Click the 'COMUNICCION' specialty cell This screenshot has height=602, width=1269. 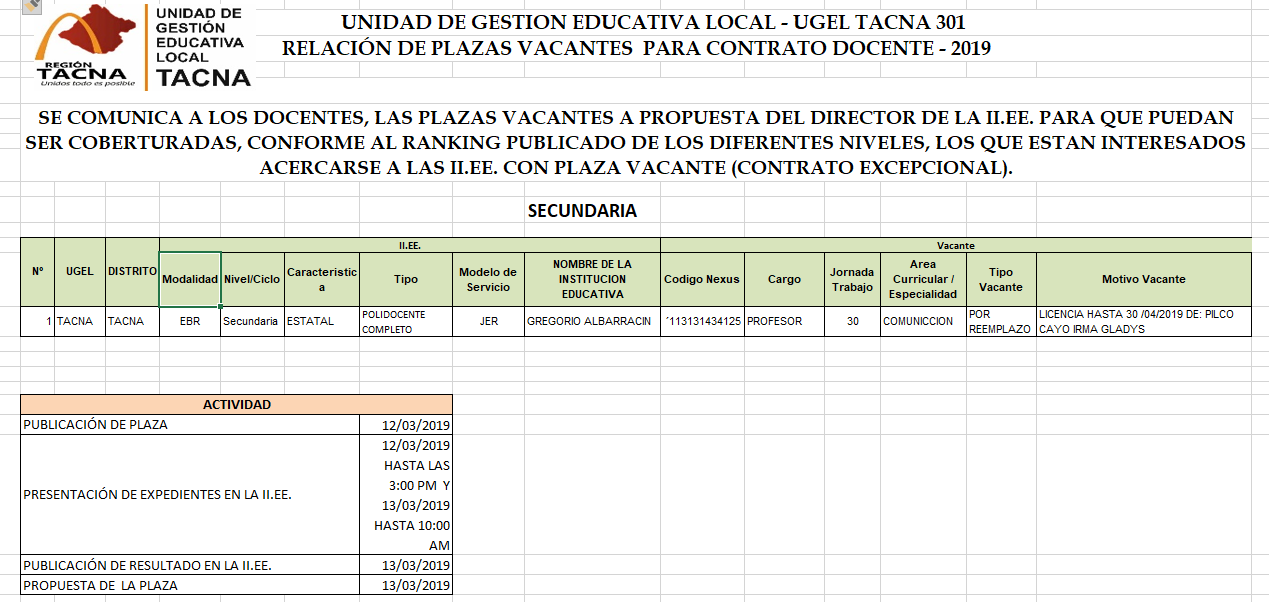coord(923,322)
